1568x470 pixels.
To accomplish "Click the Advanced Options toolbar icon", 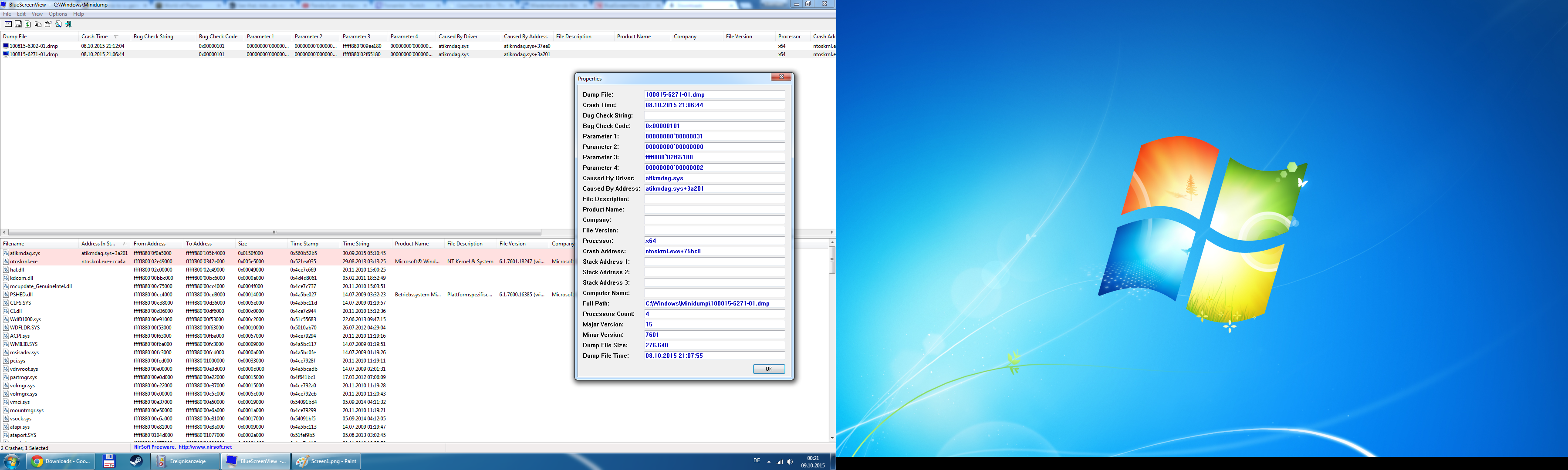I will click(9, 24).
